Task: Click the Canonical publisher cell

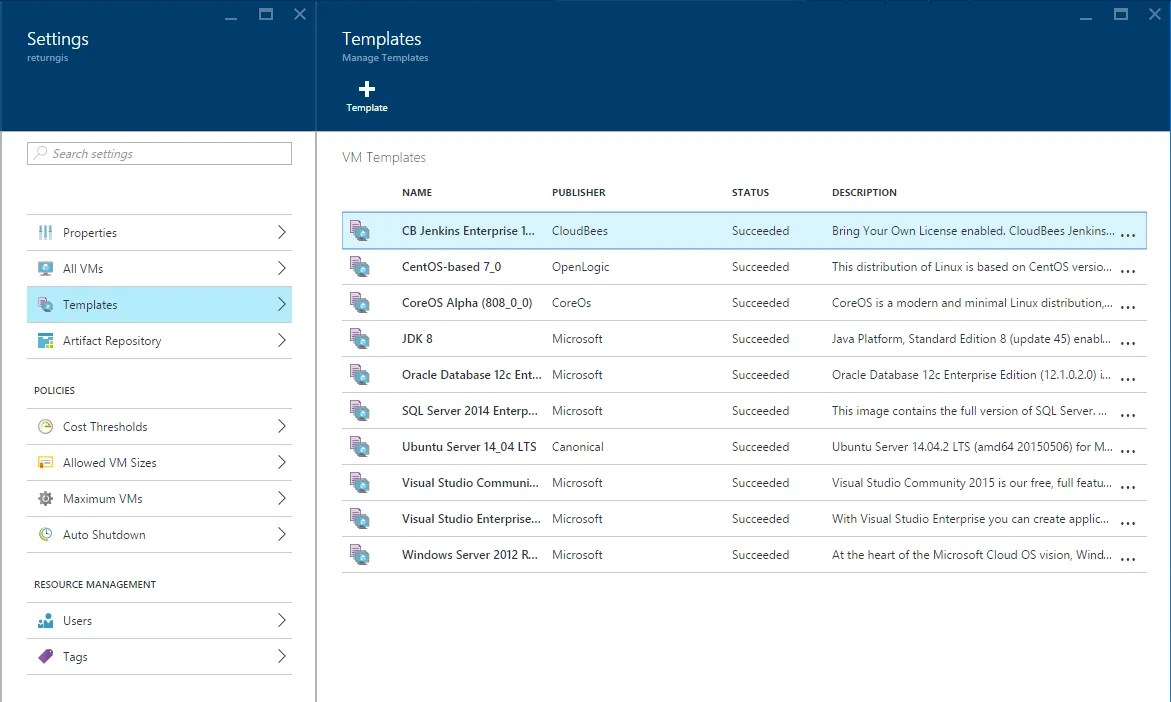Action: [577, 447]
